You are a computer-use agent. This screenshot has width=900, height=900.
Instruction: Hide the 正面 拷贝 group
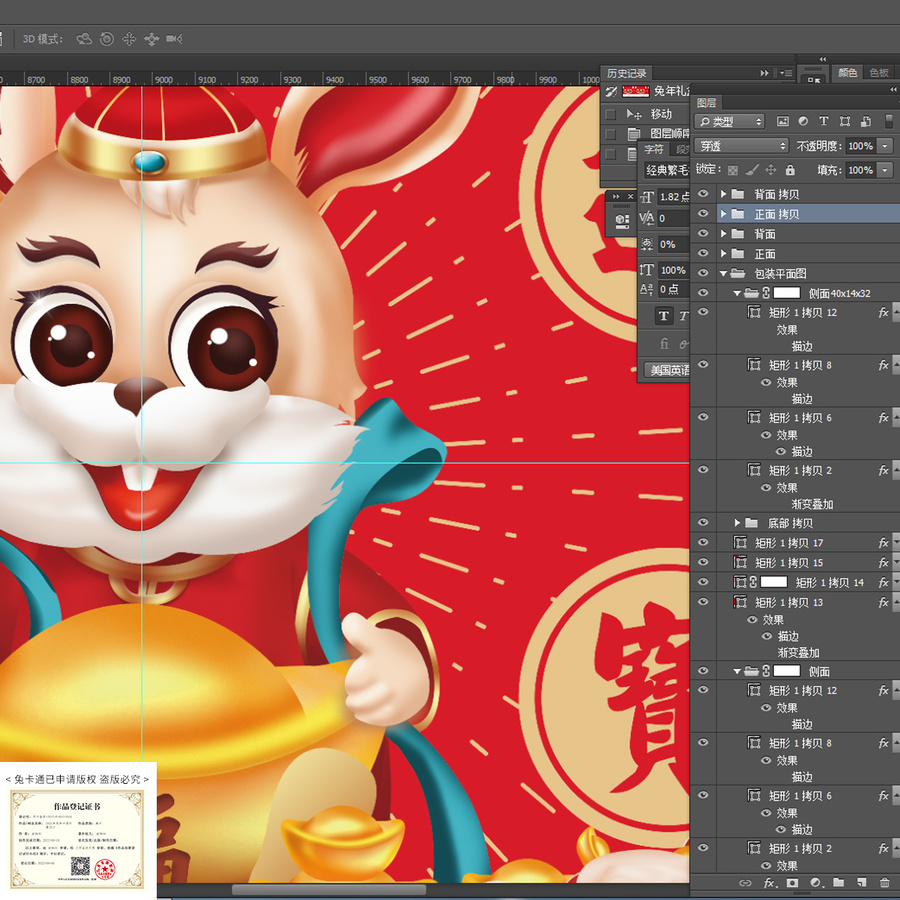(703, 214)
